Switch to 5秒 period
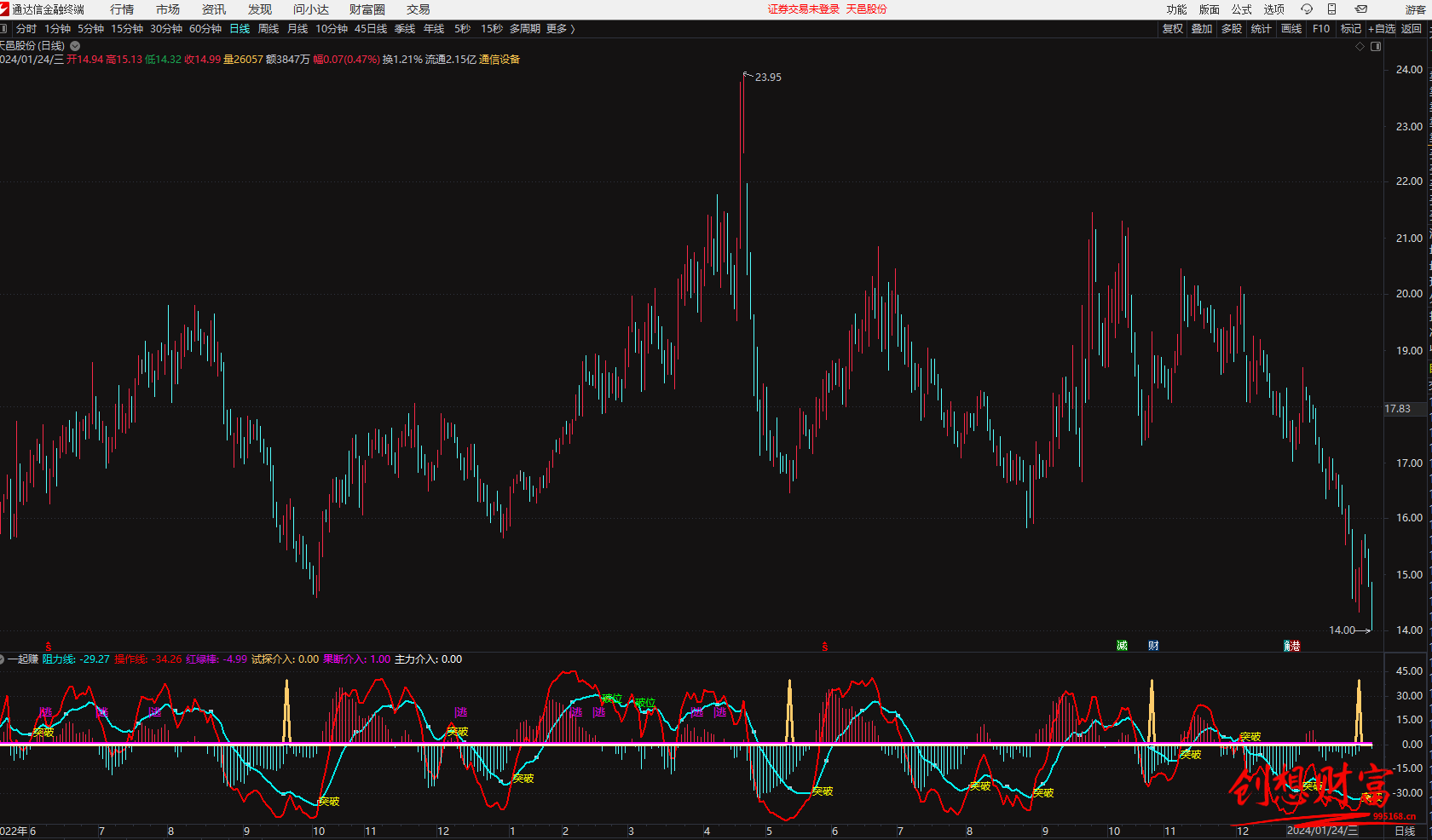1432x840 pixels. point(462,28)
